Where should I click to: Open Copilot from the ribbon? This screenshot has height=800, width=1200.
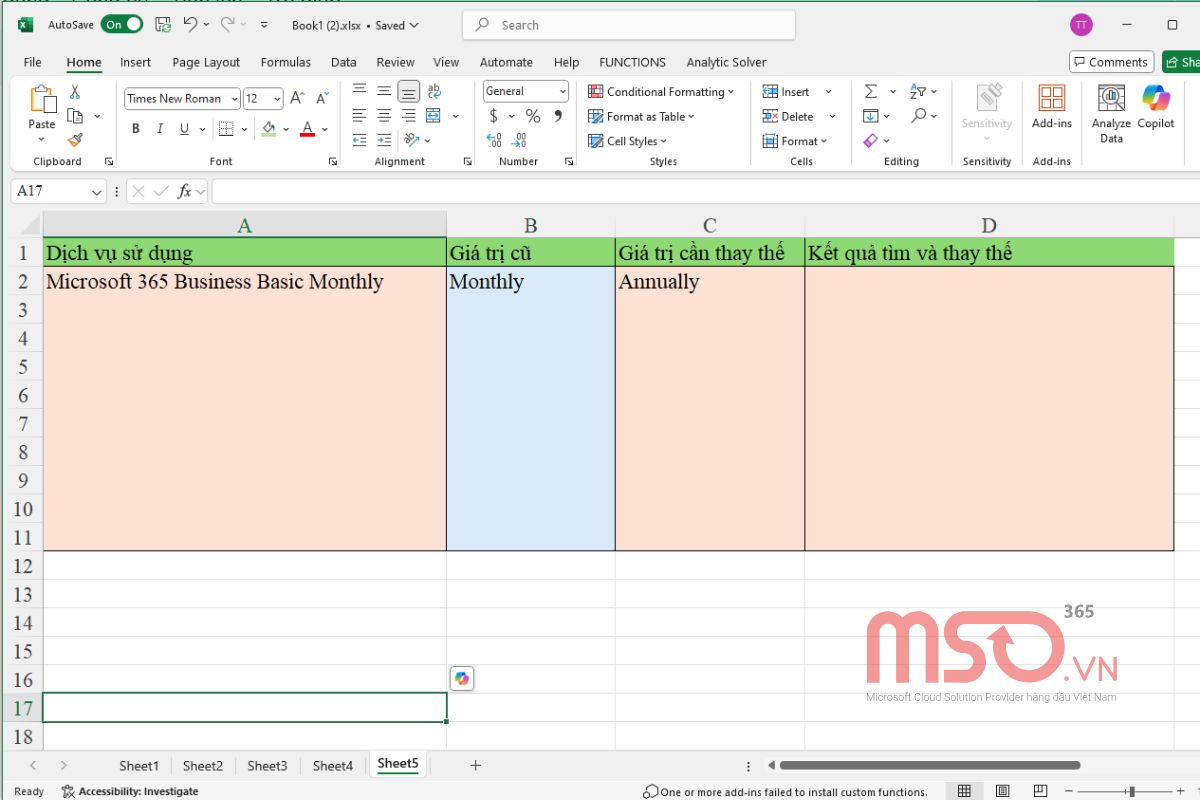coord(1156,108)
